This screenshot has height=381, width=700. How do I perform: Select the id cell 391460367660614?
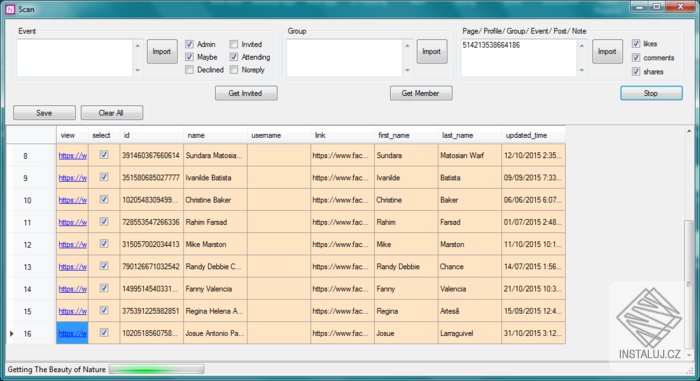click(151, 155)
